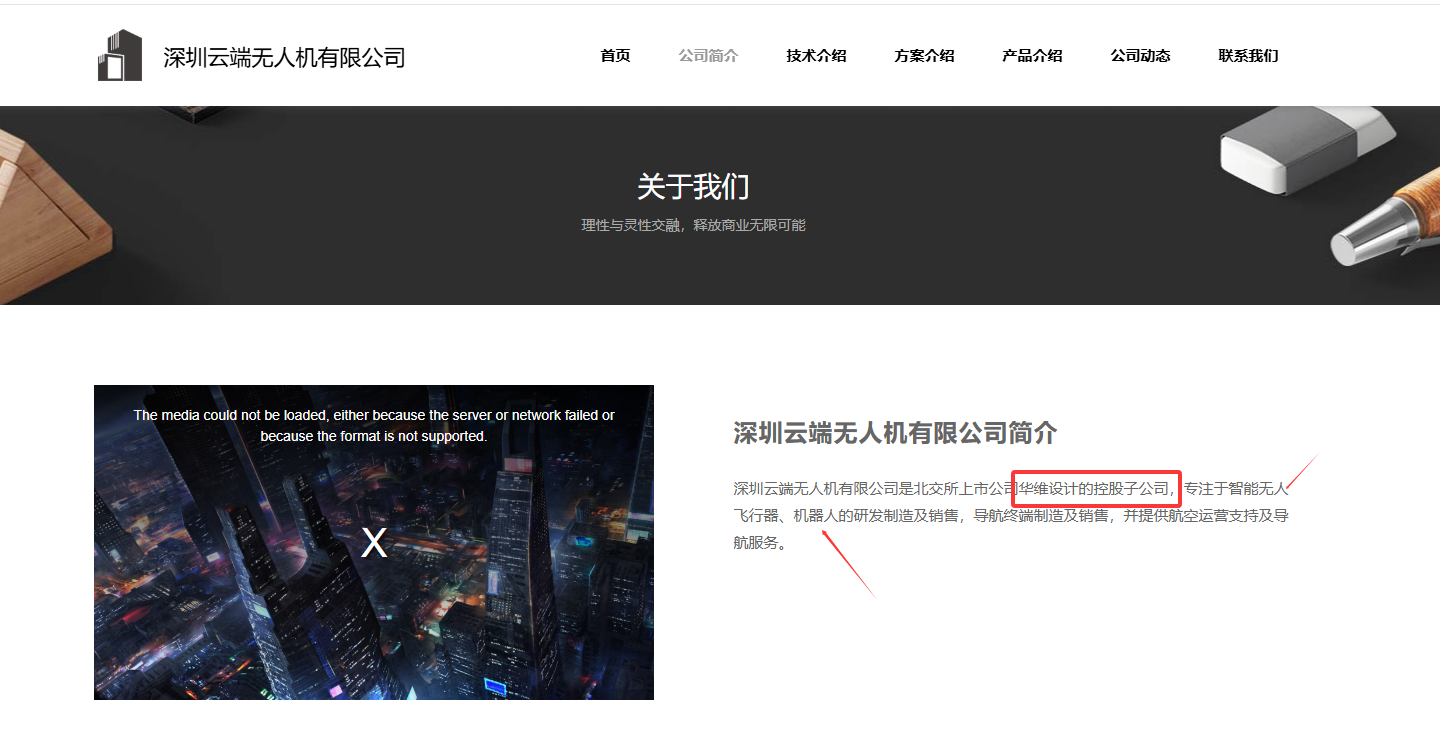The image size is (1440, 749).
Task: Click the 航服务 ending text line
Action: tap(760, 543)
